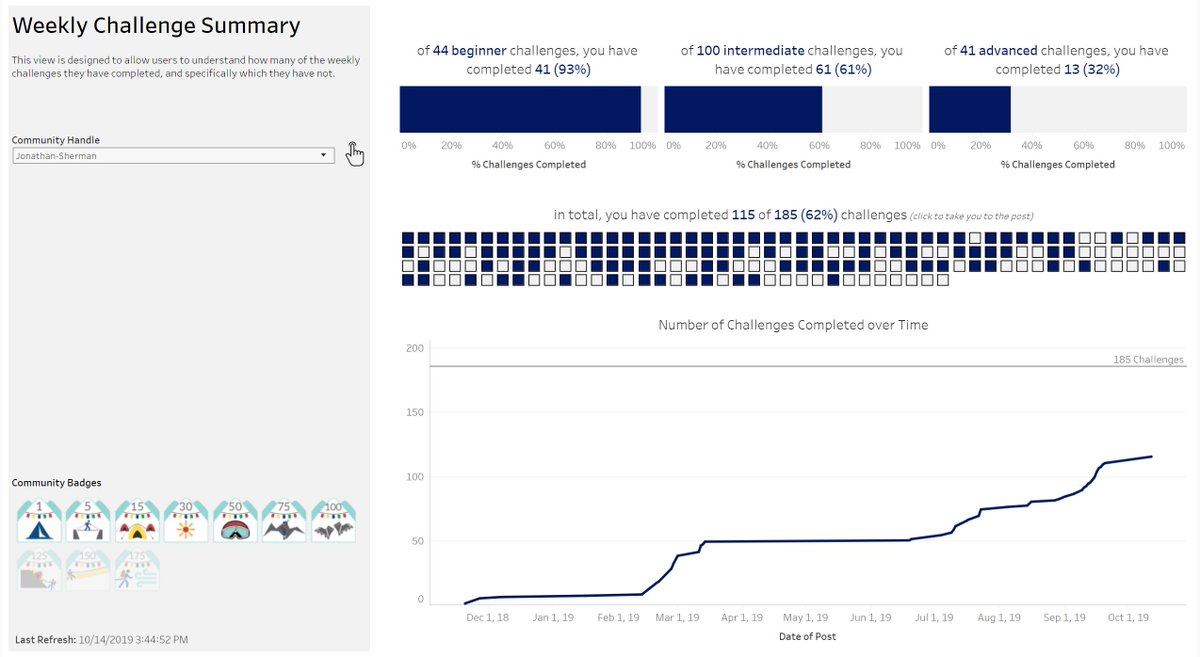Viewport: 1200px width, 657px height.
Task: Click the Oct 1, 19 axis label
Action: coord(1128,618)
